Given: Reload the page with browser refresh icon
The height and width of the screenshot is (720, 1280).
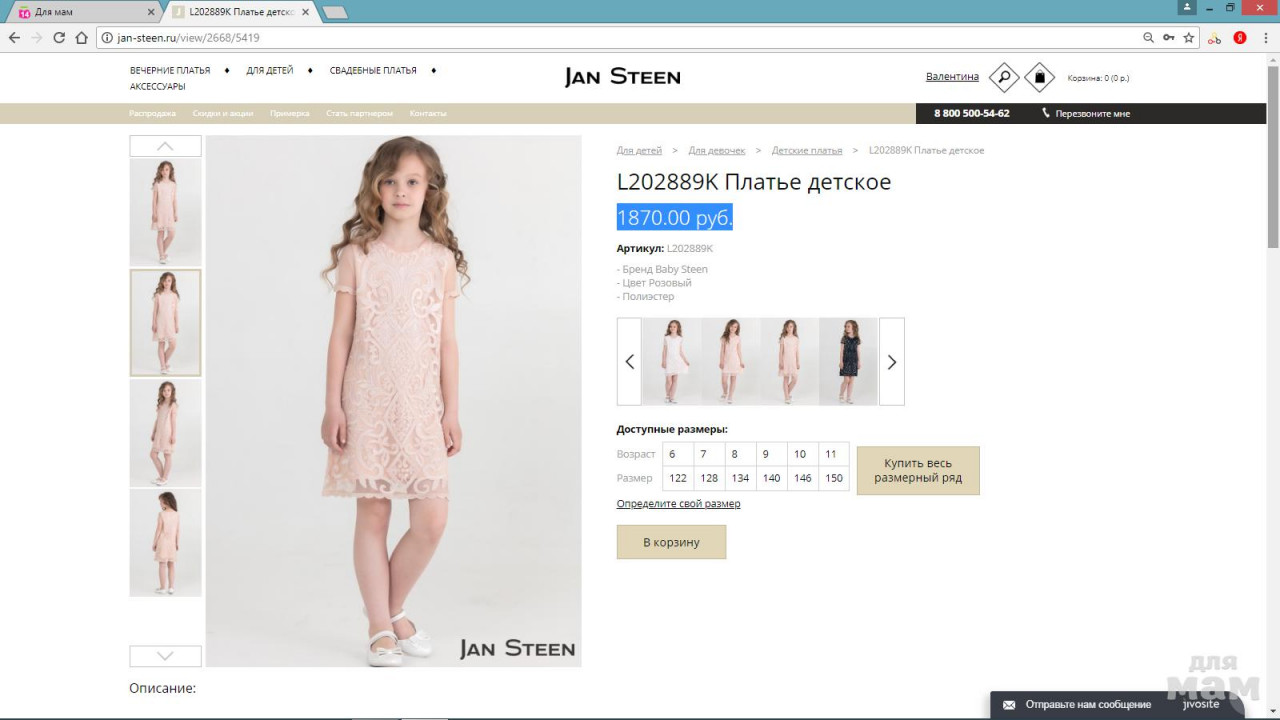Looking at the screenshot, I should [x=59, y=38].
